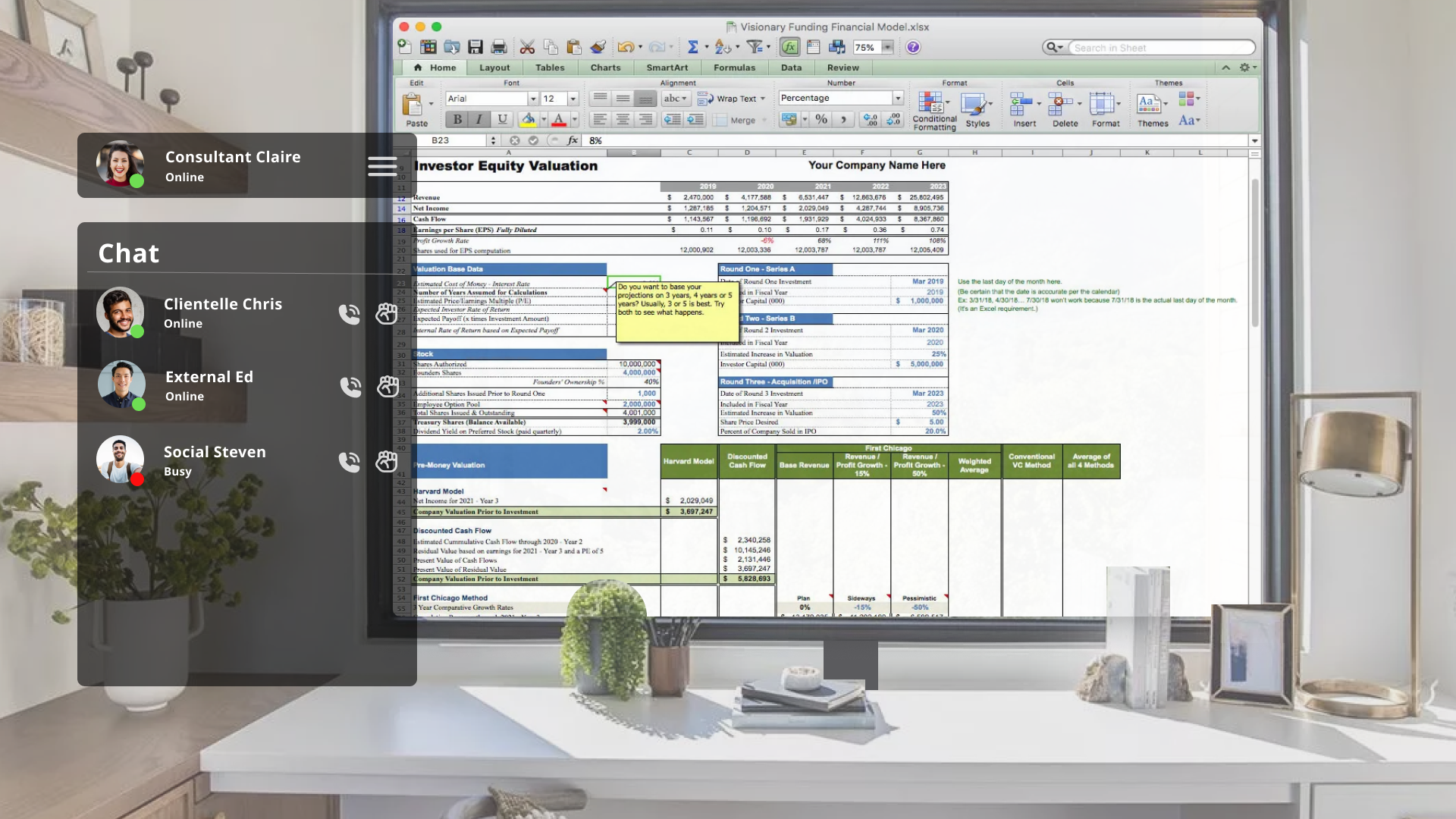Click the percent style button
Screen dimensions: 1456x819
821,119
